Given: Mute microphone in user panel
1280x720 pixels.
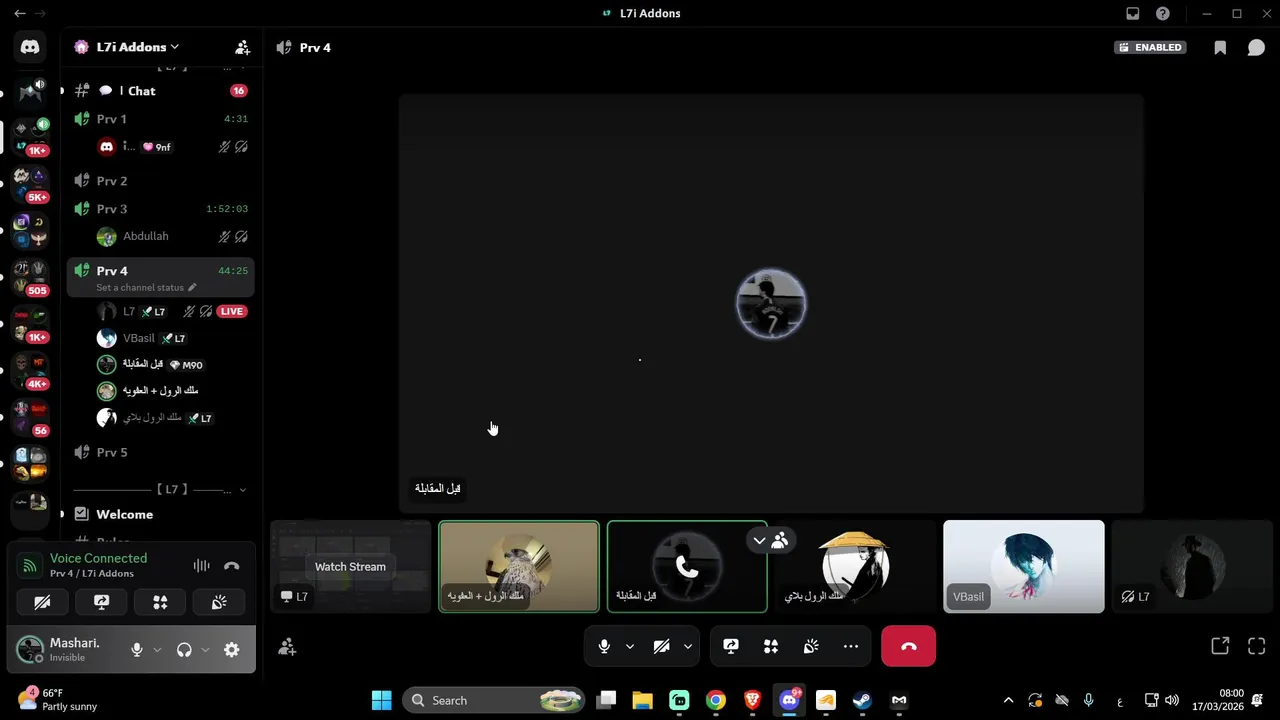Looking at the screenshot, I should tap(137, 650).
